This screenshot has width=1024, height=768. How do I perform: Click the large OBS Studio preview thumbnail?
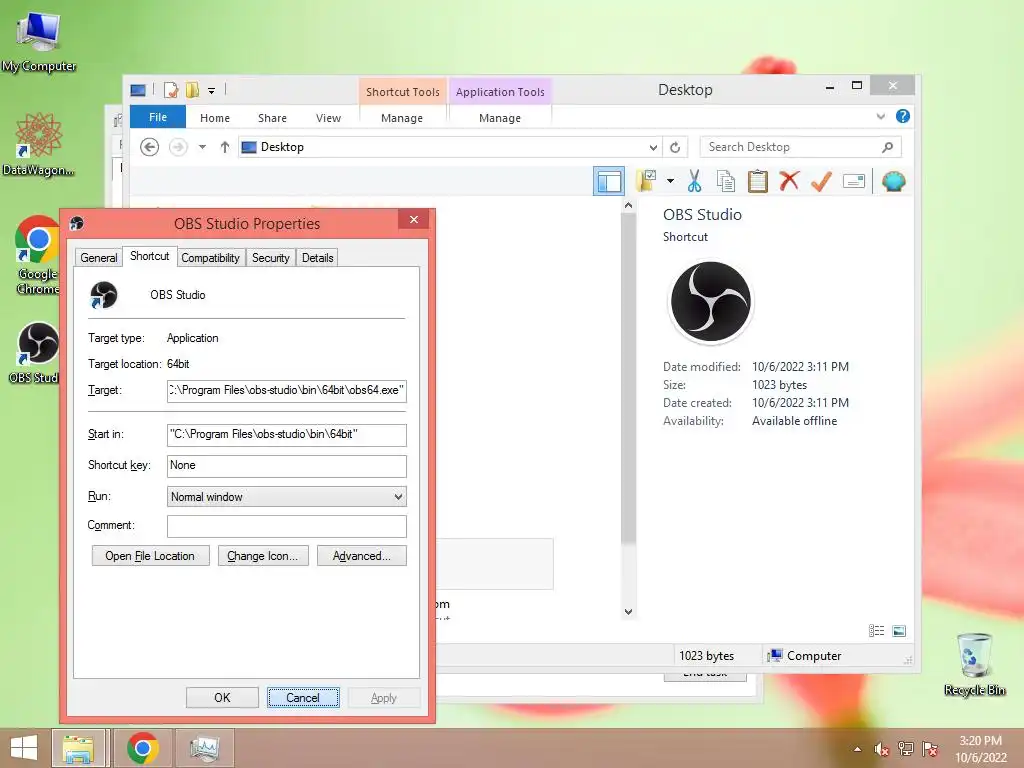[x=711, y=302]
